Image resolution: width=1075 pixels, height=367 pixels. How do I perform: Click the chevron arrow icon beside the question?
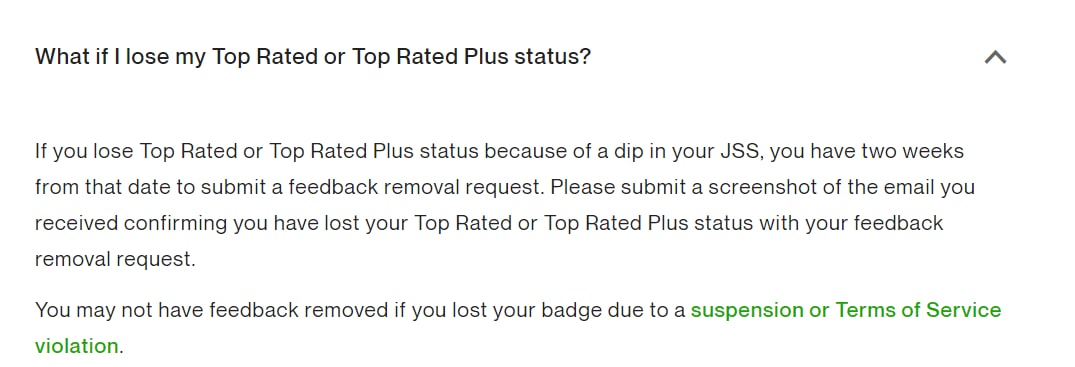click(x=995, y=57)
